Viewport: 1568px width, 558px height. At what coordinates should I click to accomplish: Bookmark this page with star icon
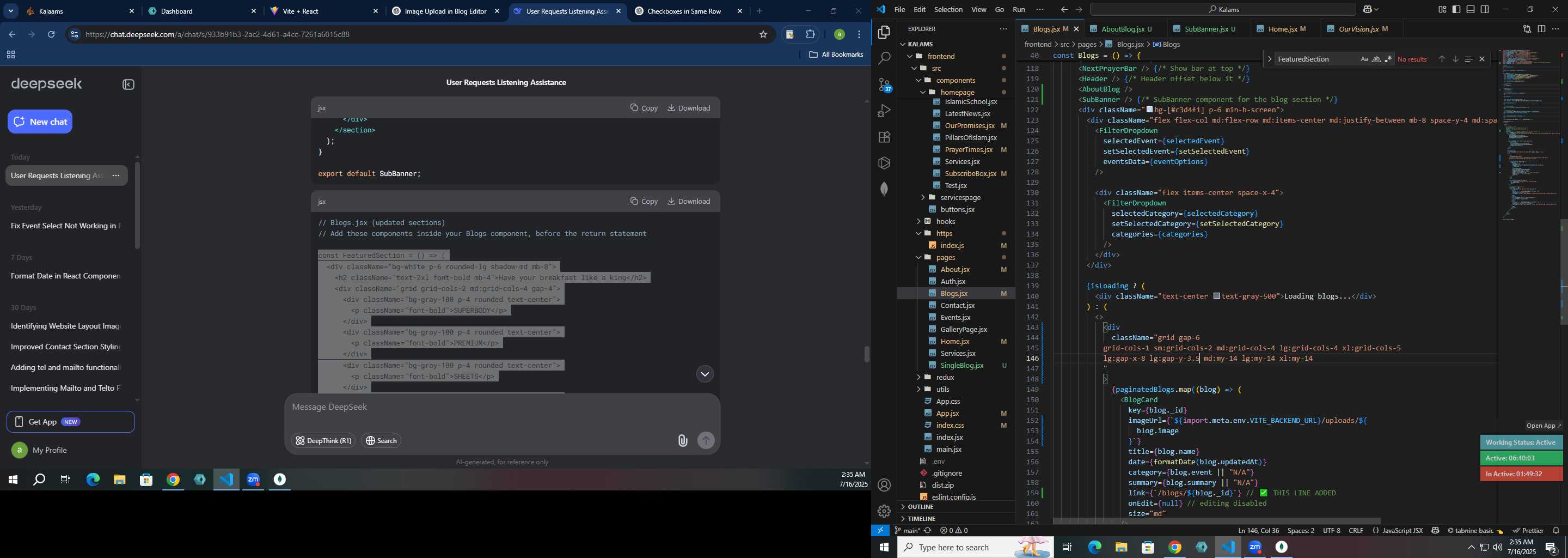point(763,35)
